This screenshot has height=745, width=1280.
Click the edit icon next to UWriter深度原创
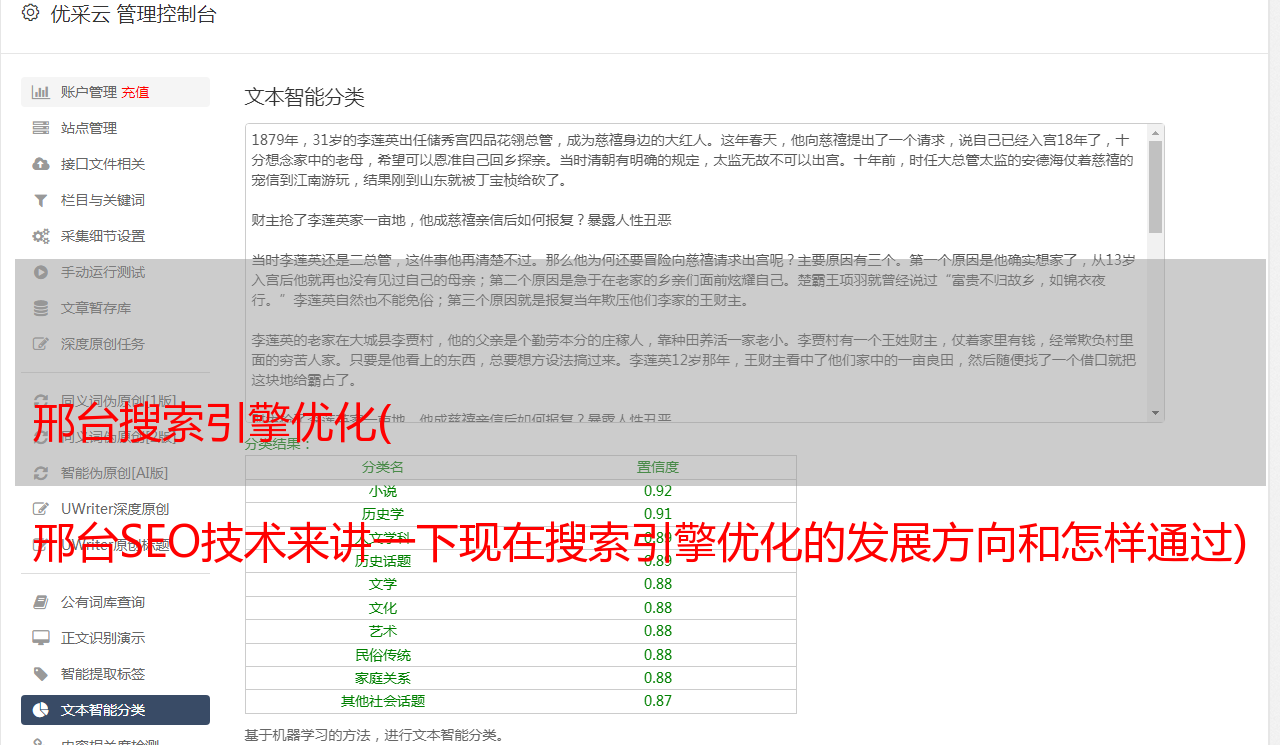click(x=41, y=509)
